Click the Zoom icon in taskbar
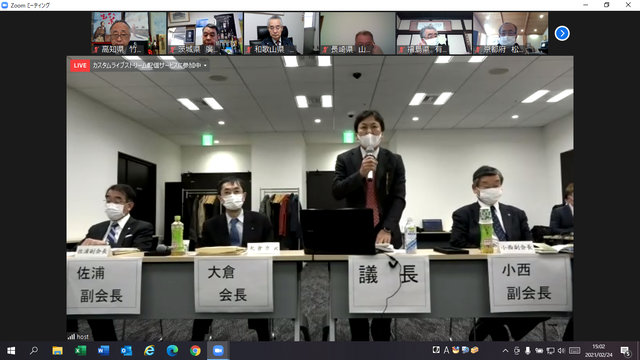640x360 pixels. pos(218,351)
